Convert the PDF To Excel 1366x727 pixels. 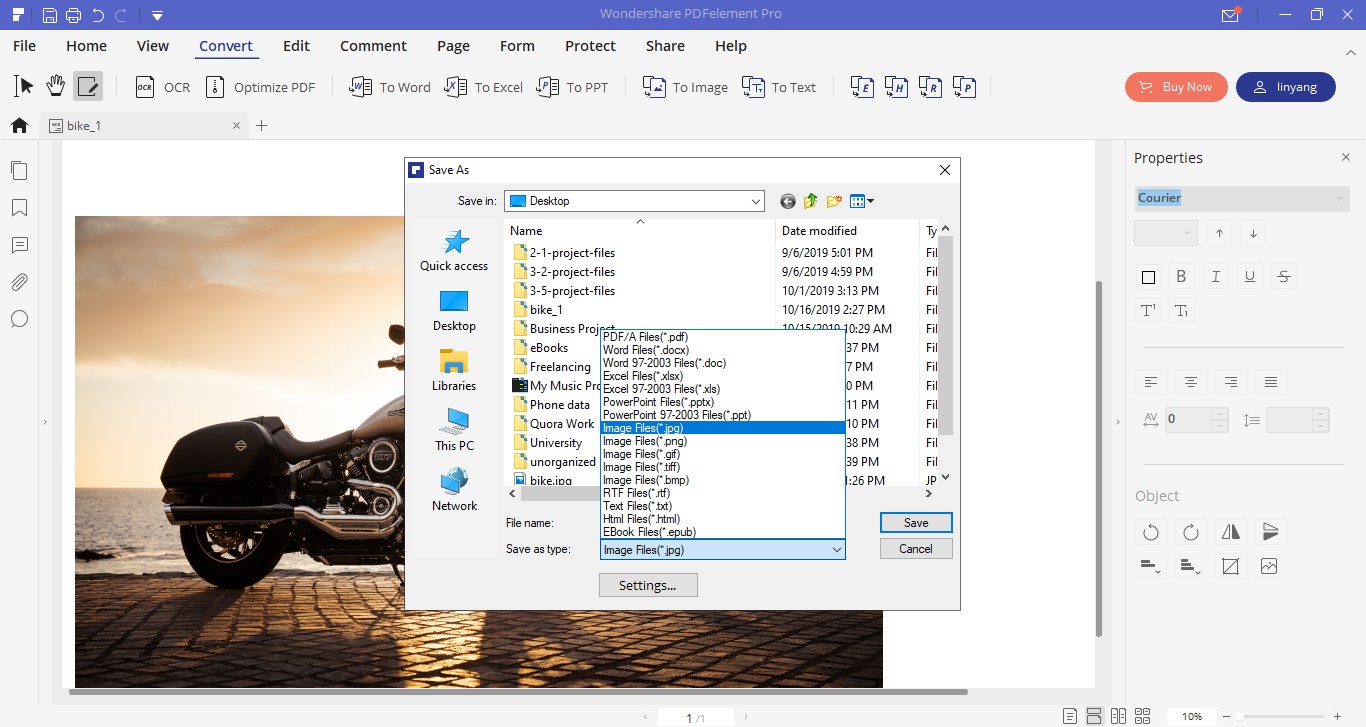(x=484, y=87)
